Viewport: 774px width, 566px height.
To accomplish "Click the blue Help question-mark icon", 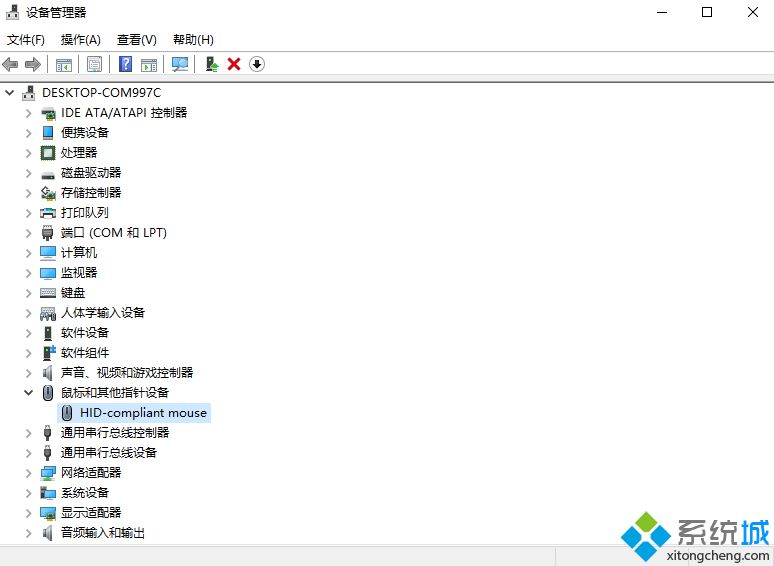I will pos(126,64).
